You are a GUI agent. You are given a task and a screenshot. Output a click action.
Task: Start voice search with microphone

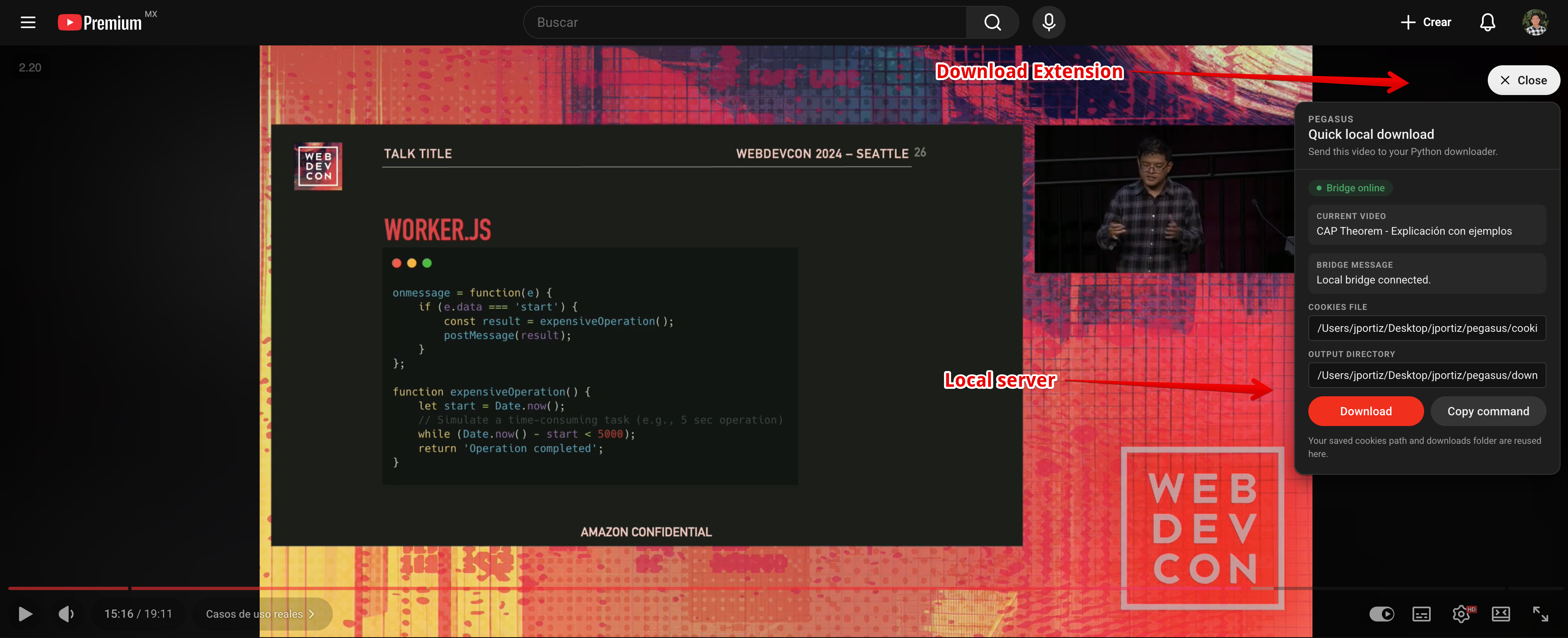(1048, 22)
